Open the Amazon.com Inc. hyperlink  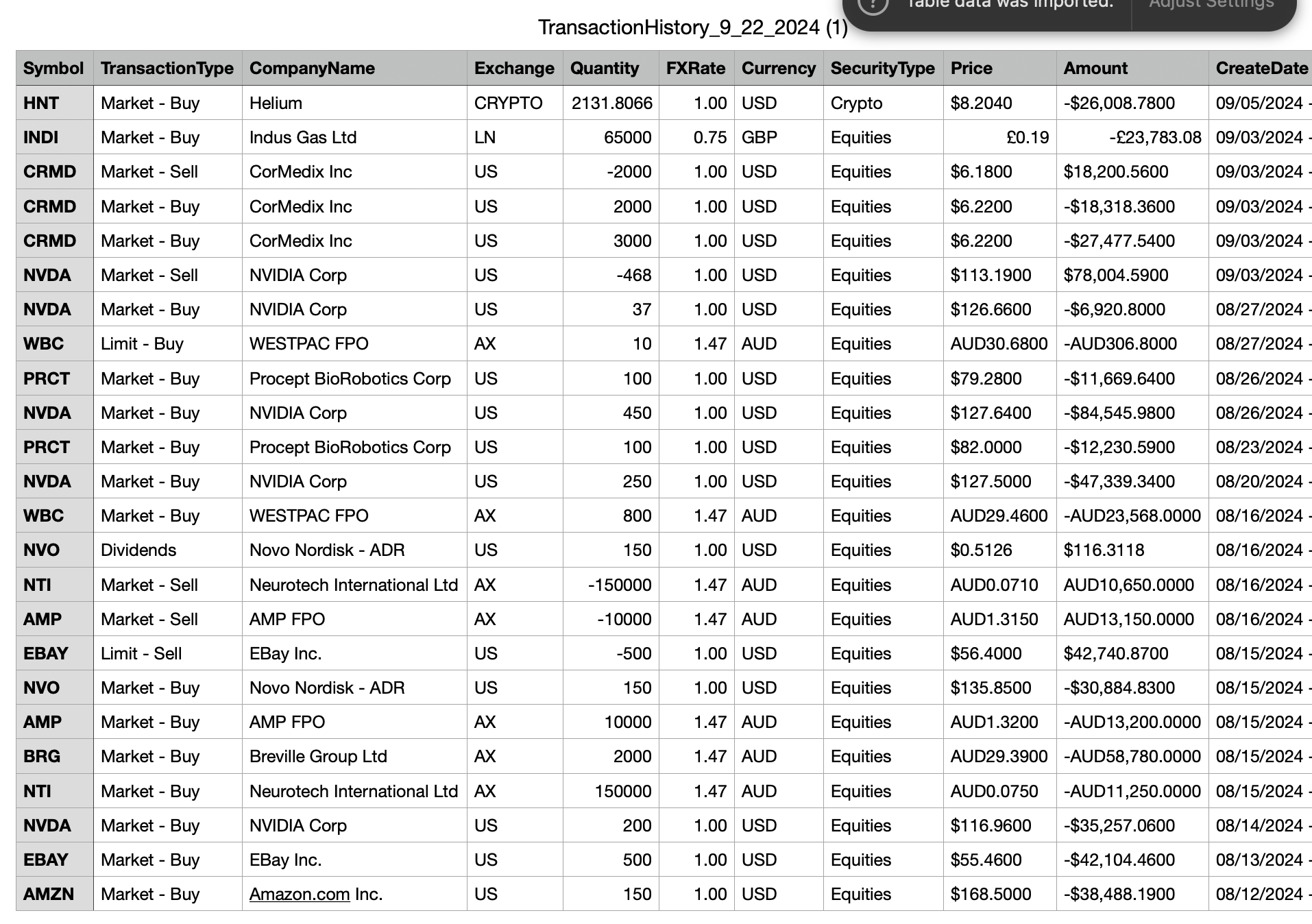coord(300,895)
